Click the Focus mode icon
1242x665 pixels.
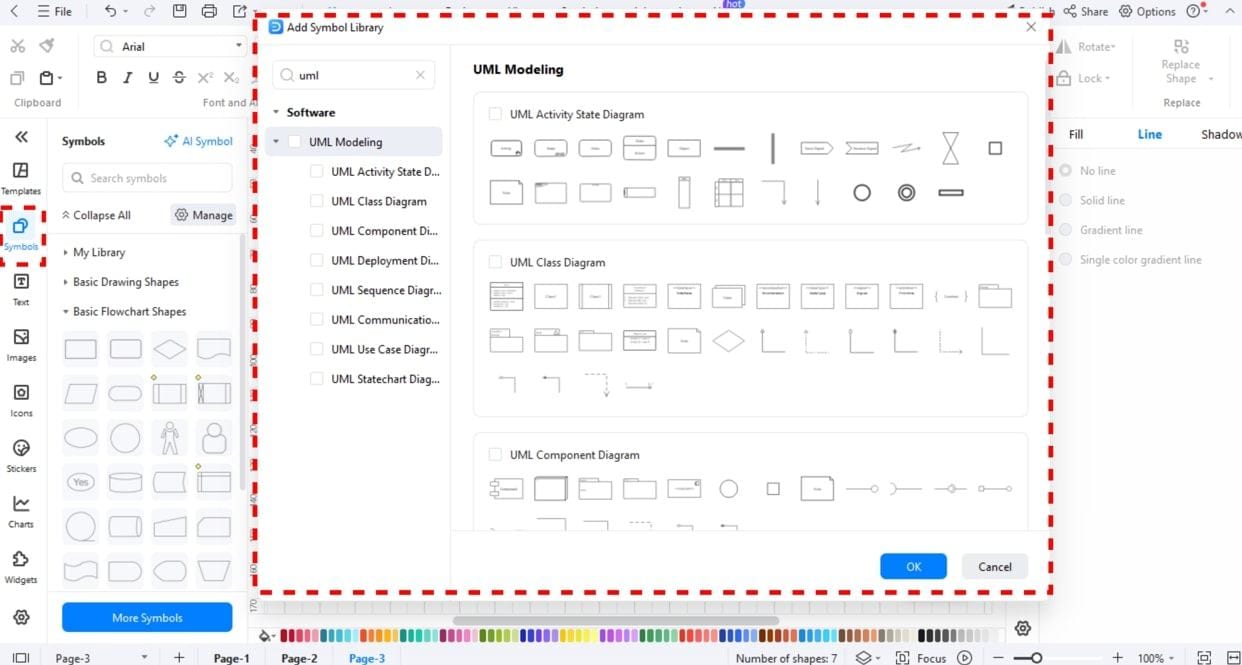(x=903, y=658)
